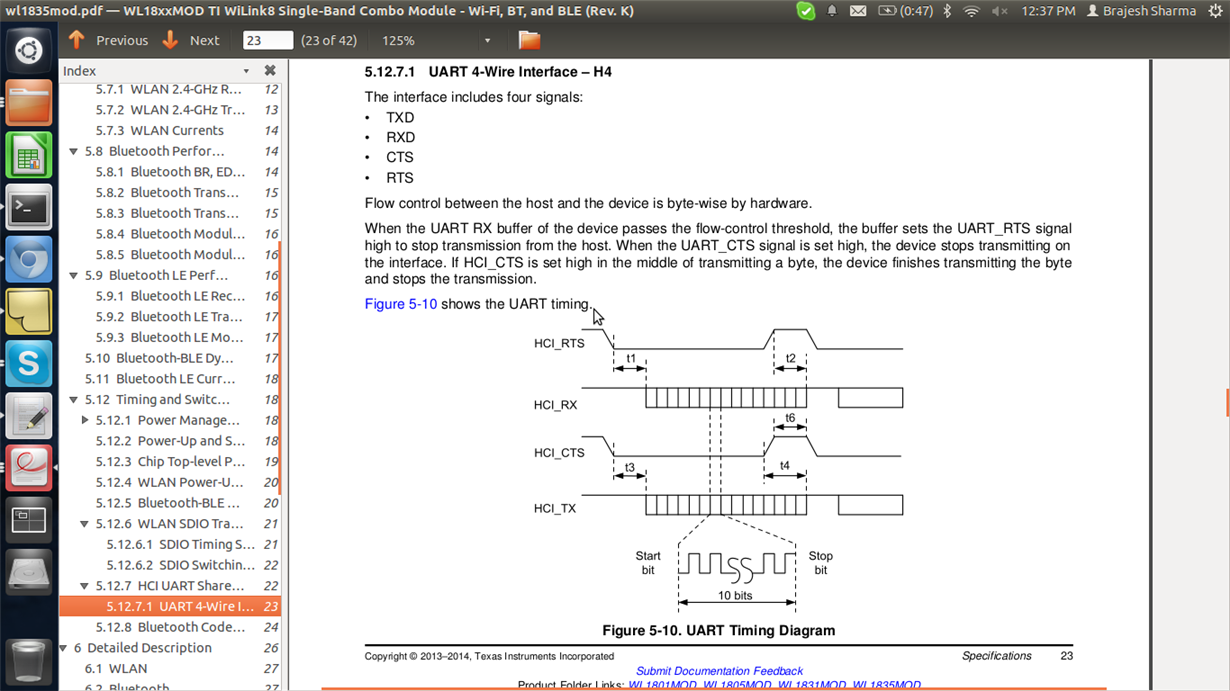The height and width of the screenshot is (691, 1230).
Task: Open a file with the folder toolbar icon
Action: 529,40
